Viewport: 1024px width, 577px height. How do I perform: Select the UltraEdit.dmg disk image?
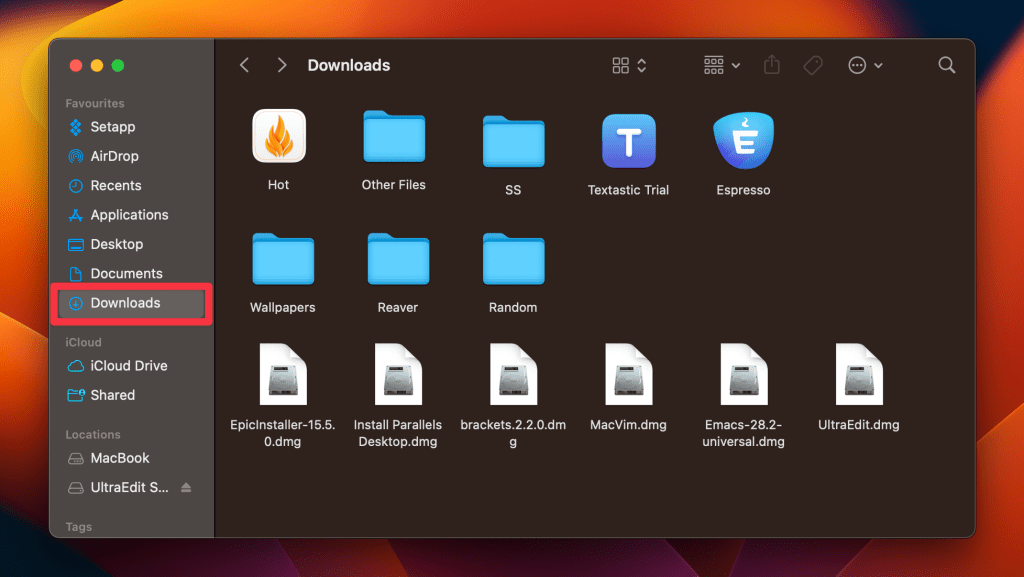coord(858,374)
